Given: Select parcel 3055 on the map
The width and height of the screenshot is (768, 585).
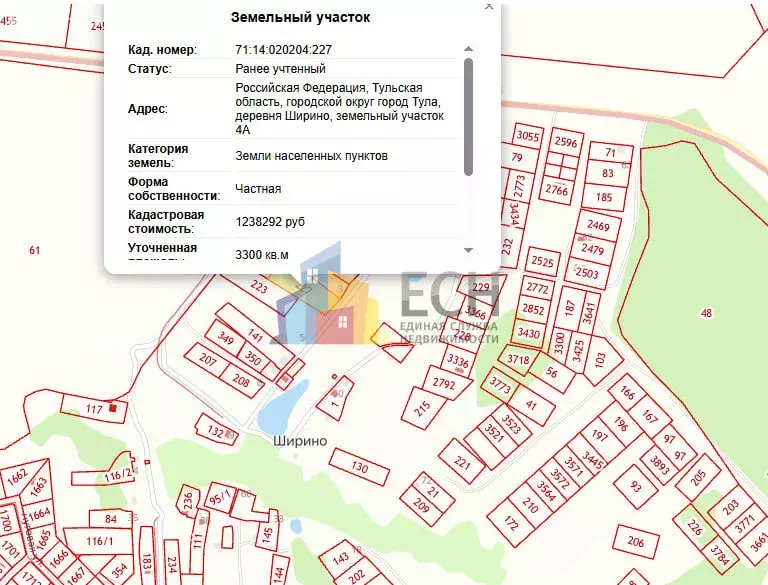Looking at the screenshot, I should pos(528,135).
